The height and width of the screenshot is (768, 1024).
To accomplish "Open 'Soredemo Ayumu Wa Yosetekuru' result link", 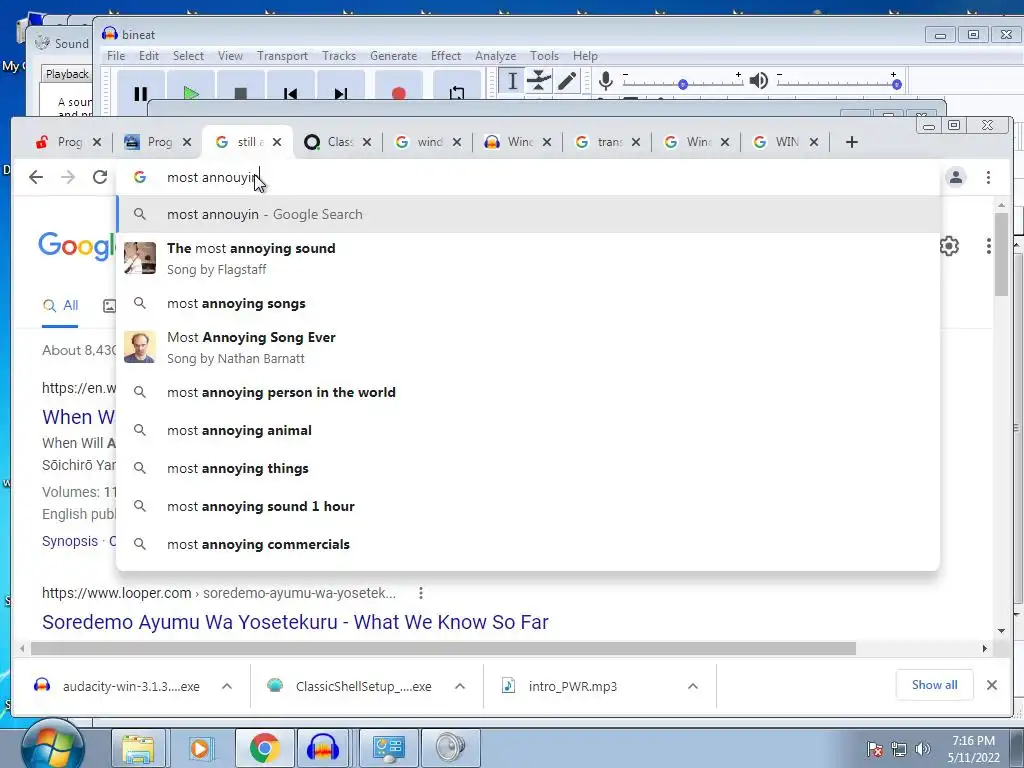I will point(295,622).
